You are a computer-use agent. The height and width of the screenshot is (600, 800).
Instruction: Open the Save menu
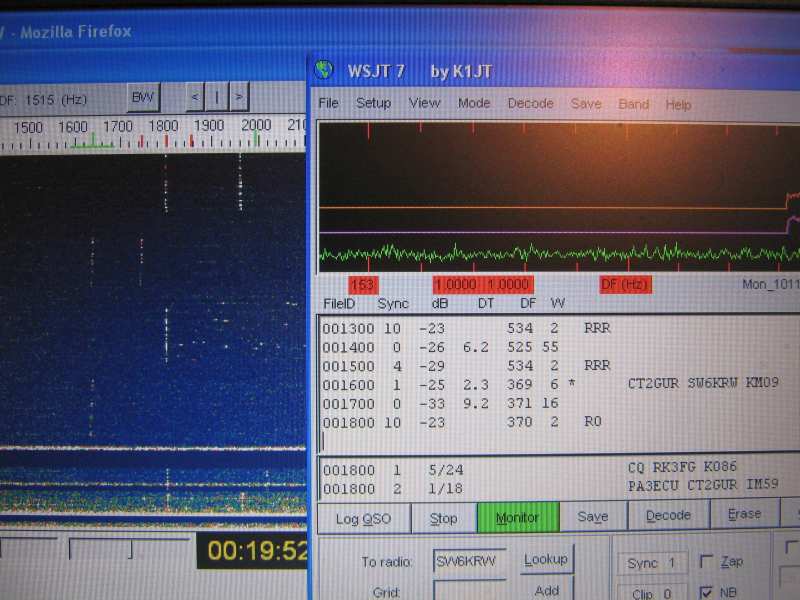coord(586,104)
